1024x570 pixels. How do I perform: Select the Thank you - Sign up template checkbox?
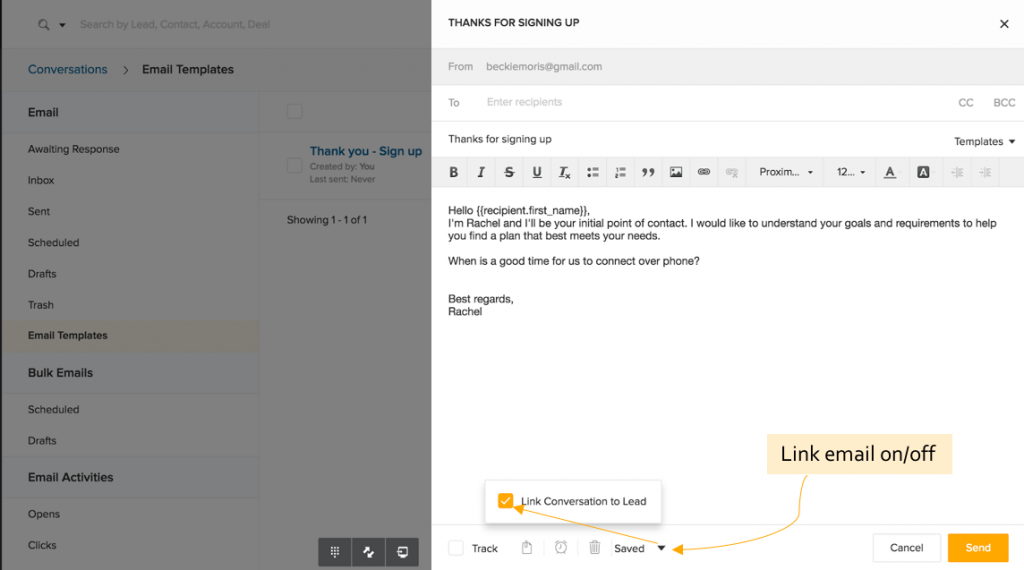[295, 165]
